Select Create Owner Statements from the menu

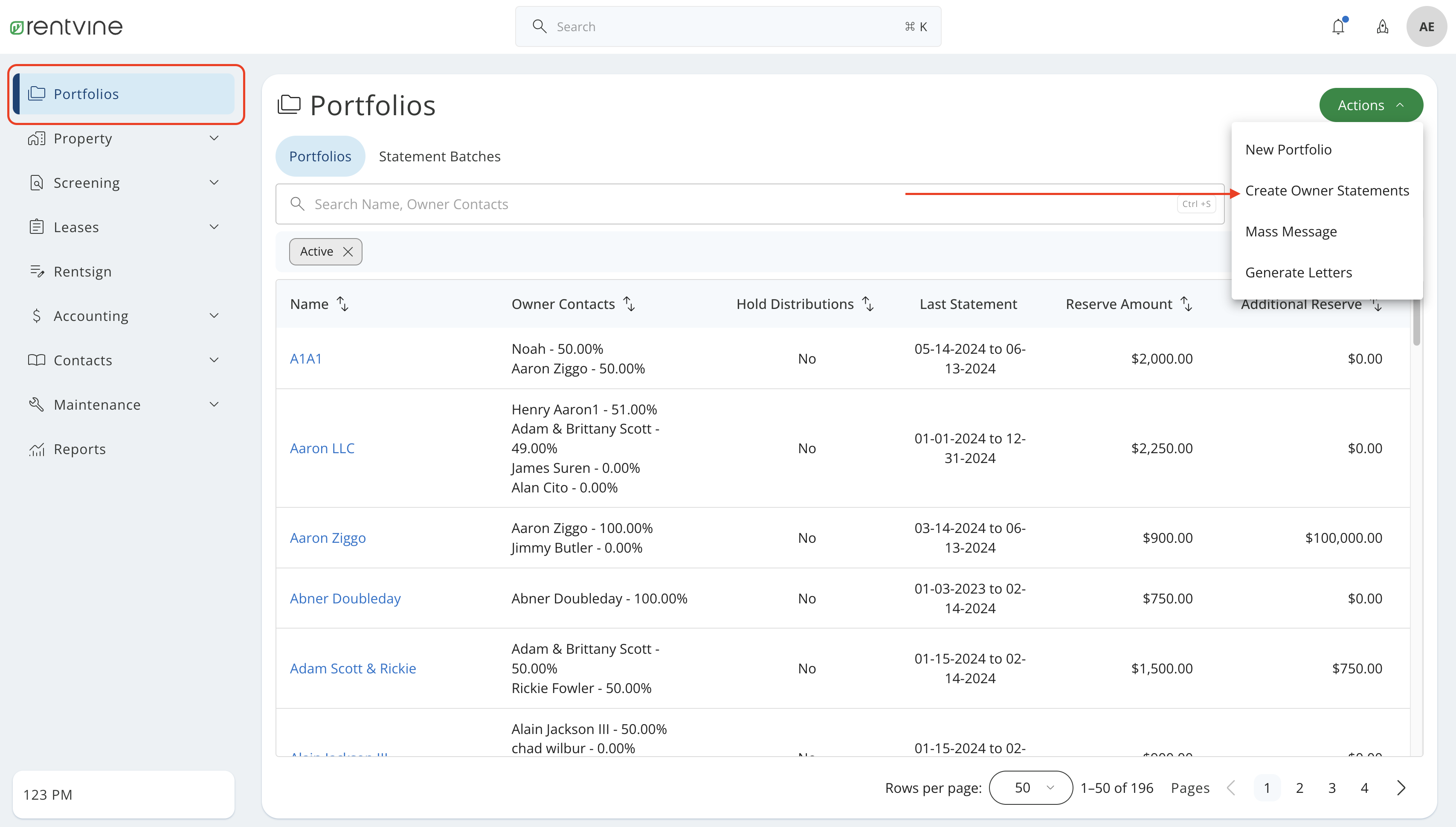(1328, 190)
